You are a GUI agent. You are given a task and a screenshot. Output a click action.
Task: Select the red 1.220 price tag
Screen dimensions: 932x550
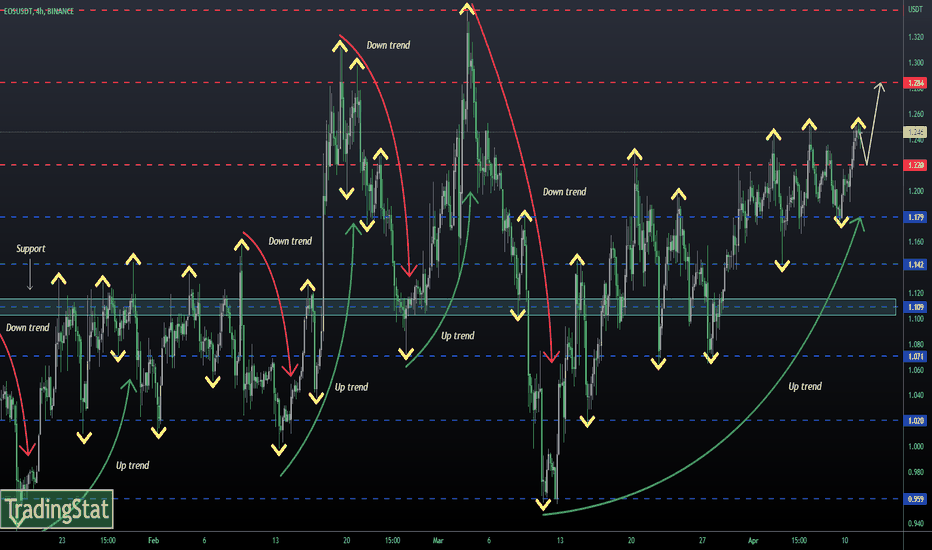(x=915, y=165)
